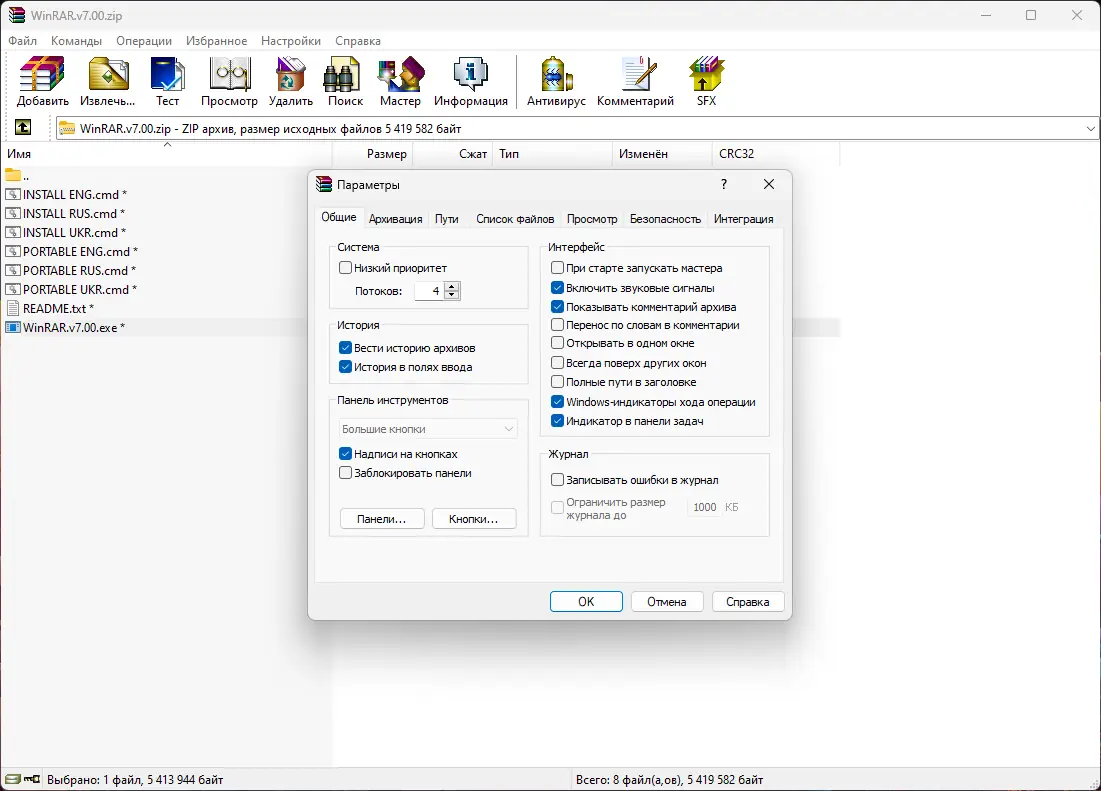The image size is (1101, 791).
Task: Click the Добавить (Add) toolbar icon
Action: pos(42,74)
